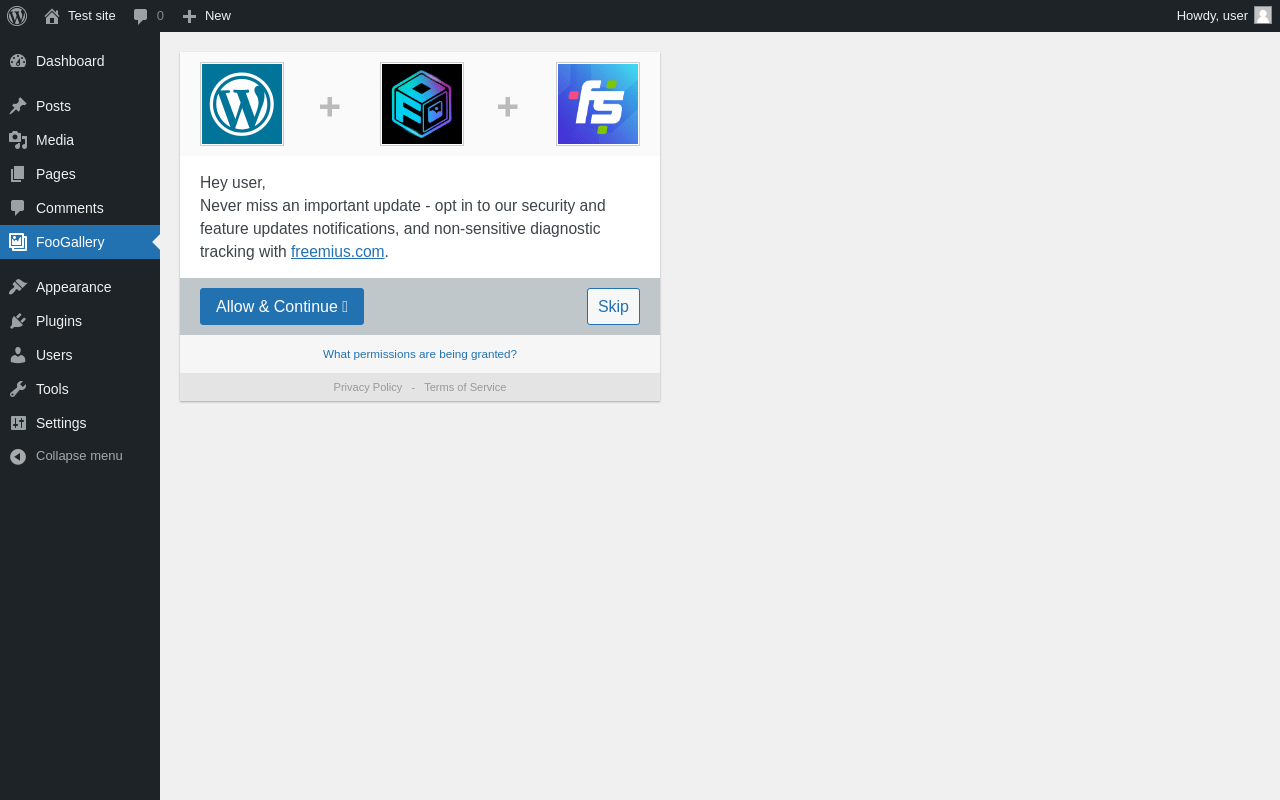This screenshot has width=1280, height=800.
Task: Click the WordPress logo tile in opt-in box
Action: [x=242, y=104]
